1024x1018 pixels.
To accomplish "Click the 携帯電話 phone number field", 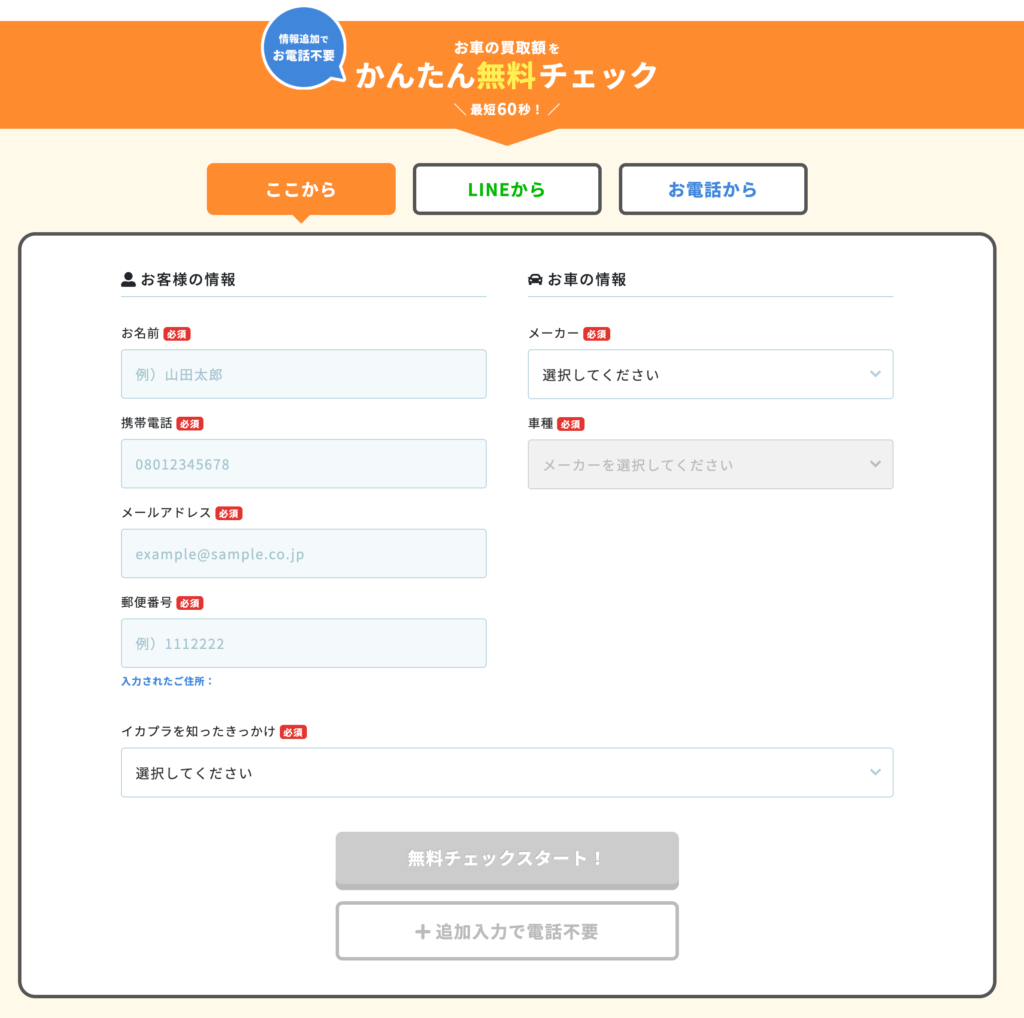I will click(304, 464).
